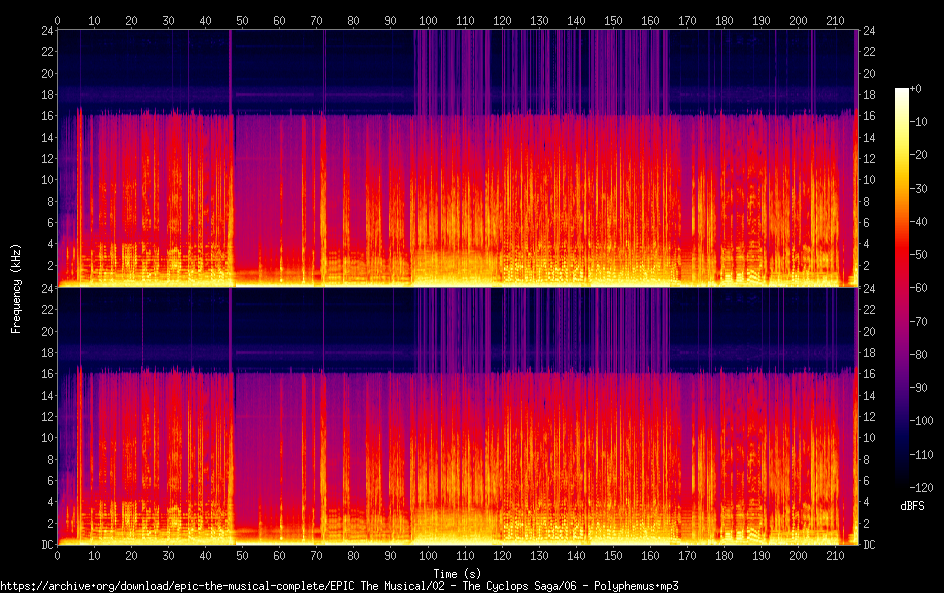Select the 210 tick on the top time axis
The height and width of the screenshot is (593, 944).
[x=835, y=20]
